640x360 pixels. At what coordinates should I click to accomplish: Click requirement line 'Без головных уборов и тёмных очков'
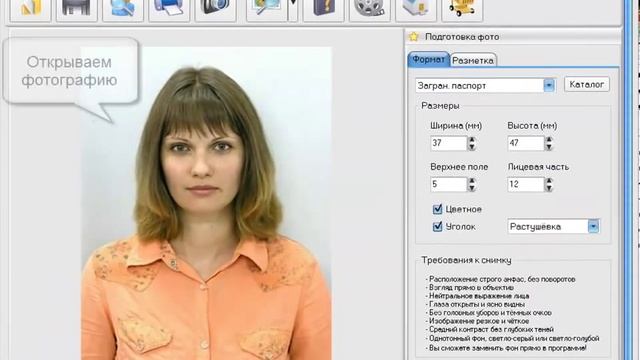489,313
